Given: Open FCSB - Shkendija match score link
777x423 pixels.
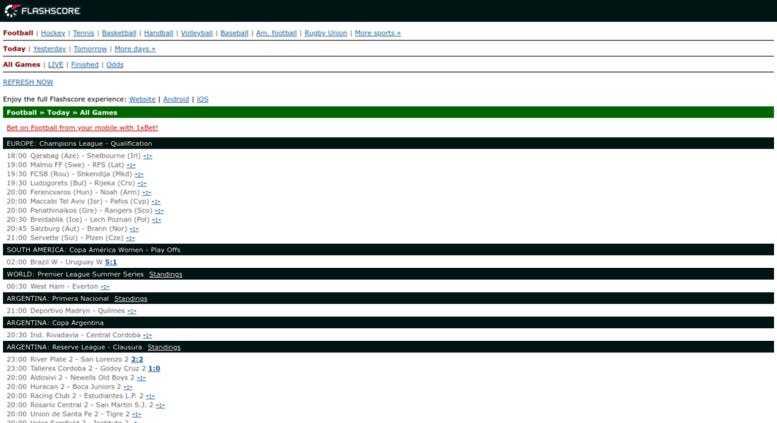Looking at the screenshot, I should click(x=139, y=174).
